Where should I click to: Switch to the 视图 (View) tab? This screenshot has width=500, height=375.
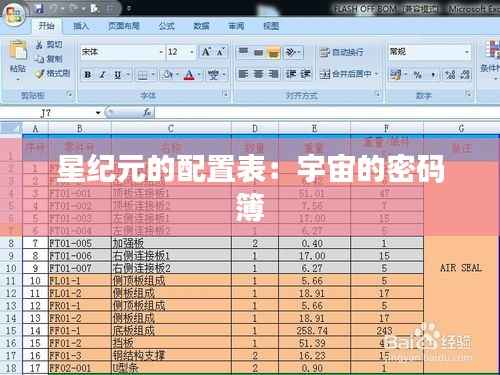pos(271,26)
